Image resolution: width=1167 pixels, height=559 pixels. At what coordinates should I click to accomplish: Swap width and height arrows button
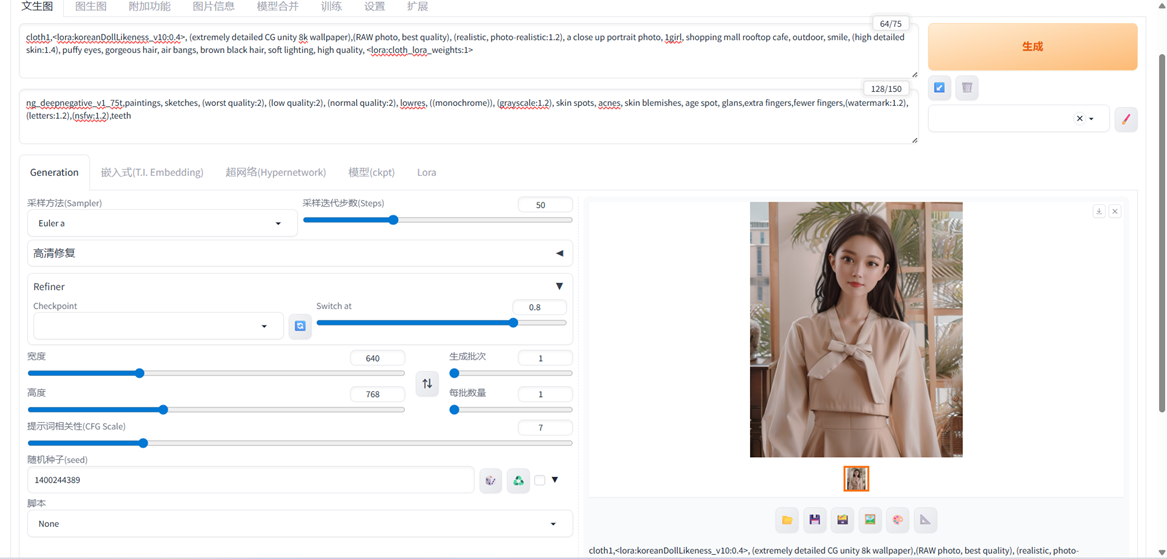427,383
